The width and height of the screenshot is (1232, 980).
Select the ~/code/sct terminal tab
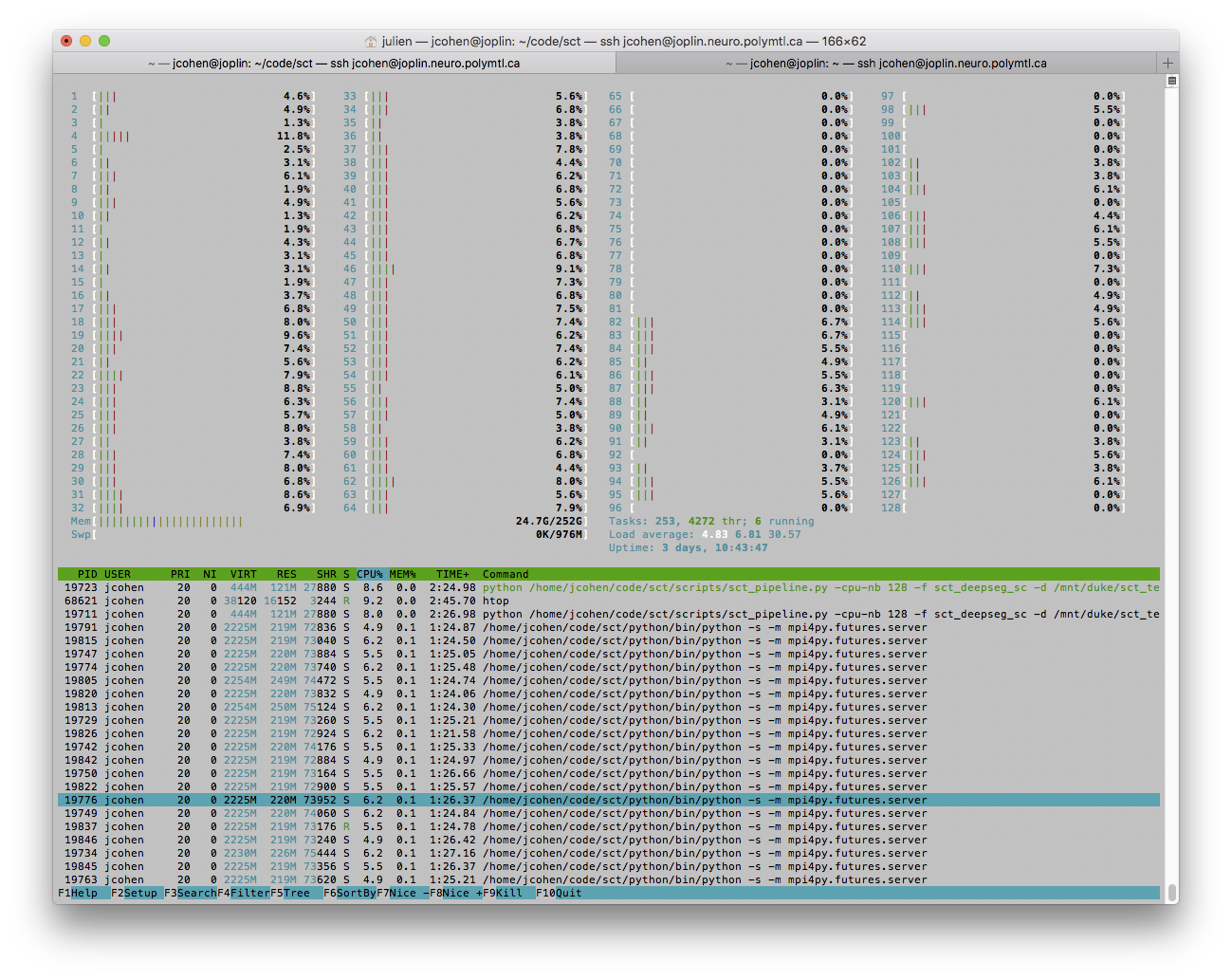pyautogui.click(x=334, y=63)
